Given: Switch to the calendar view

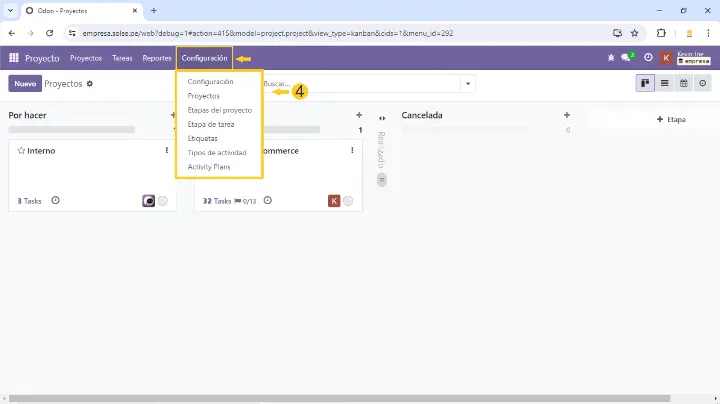Looking at the screenshot, I should coord(684,83).
